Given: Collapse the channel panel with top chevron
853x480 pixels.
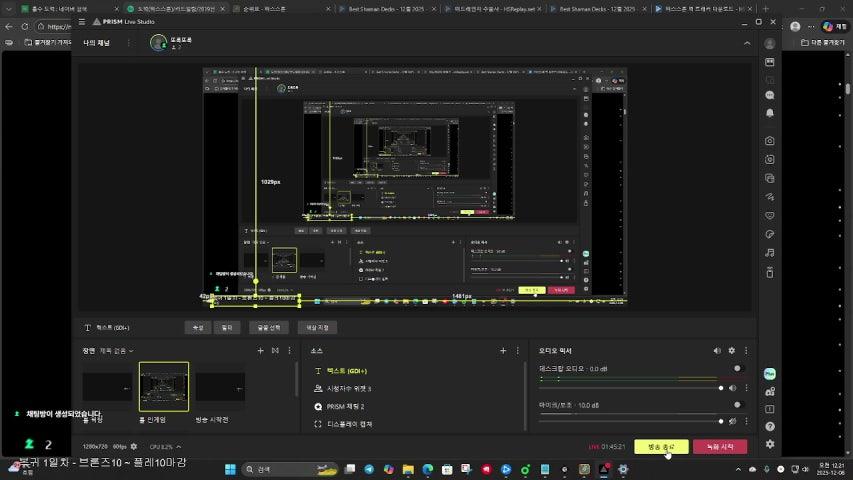Looking at the screenshot, I should tap(746, 43).
